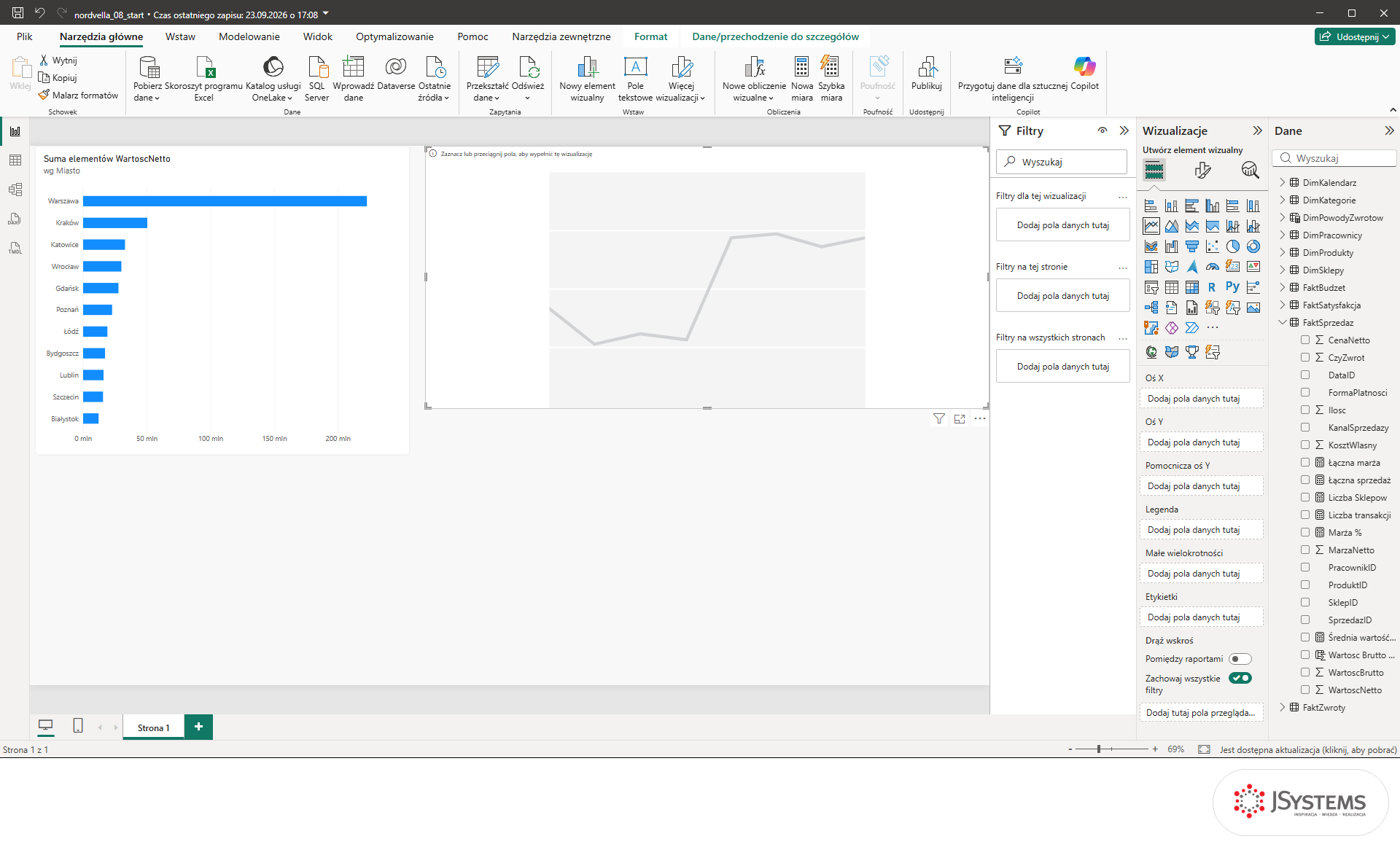Expand the DimKalendarz table
Image resolution: width=1400 pixels, height=847 pixels.
pyautogui.click(x=1283, y=182)
